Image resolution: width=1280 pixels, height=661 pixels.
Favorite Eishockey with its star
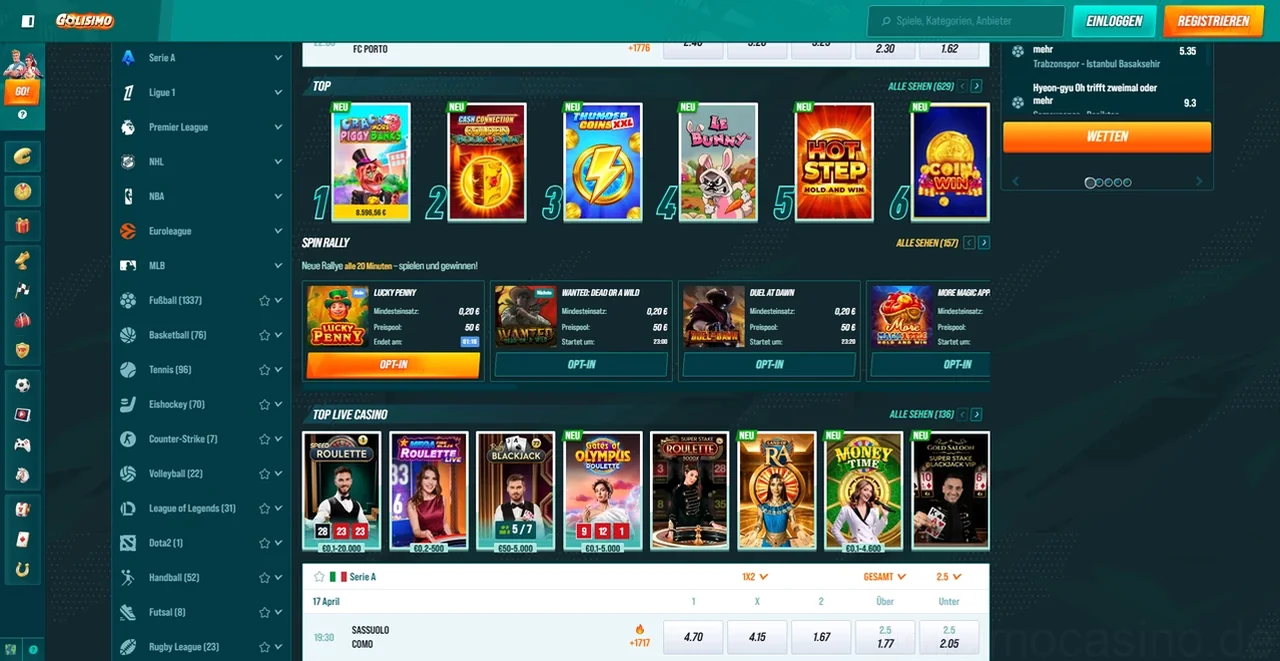pyautogui.click(x=265, y=405)
